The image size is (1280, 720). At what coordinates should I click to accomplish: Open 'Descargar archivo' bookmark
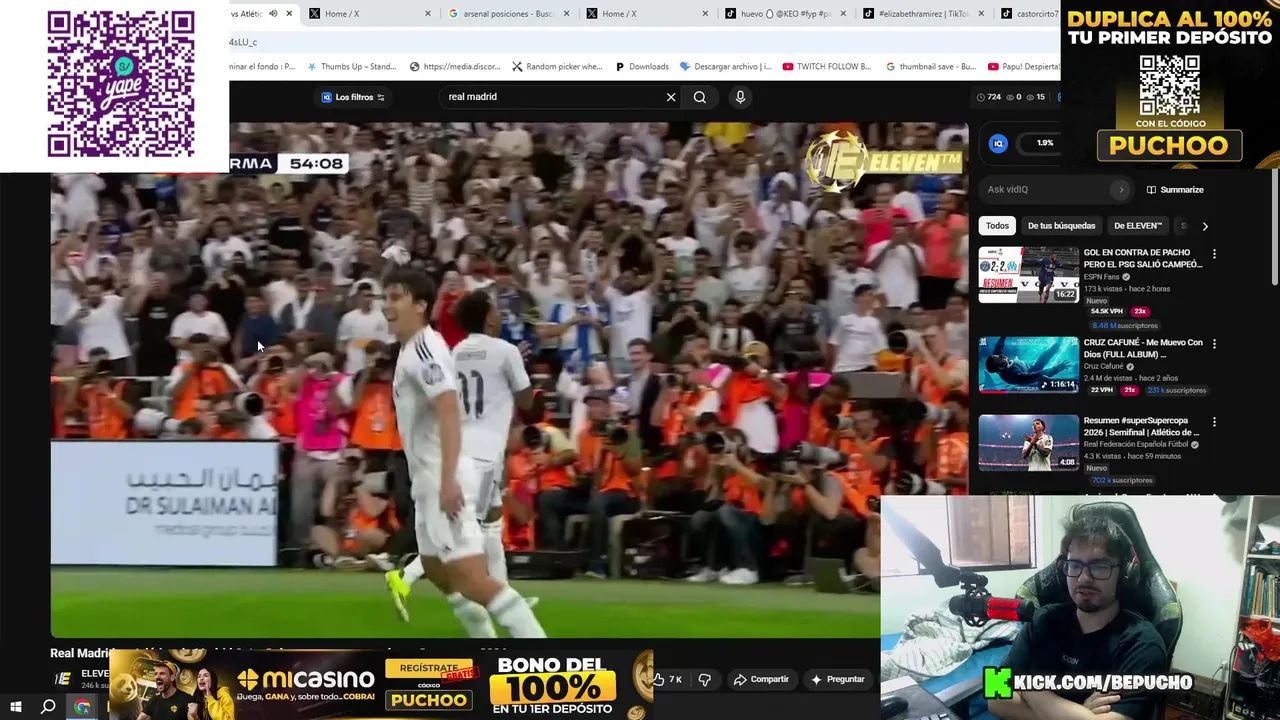[x=726, y=67]
